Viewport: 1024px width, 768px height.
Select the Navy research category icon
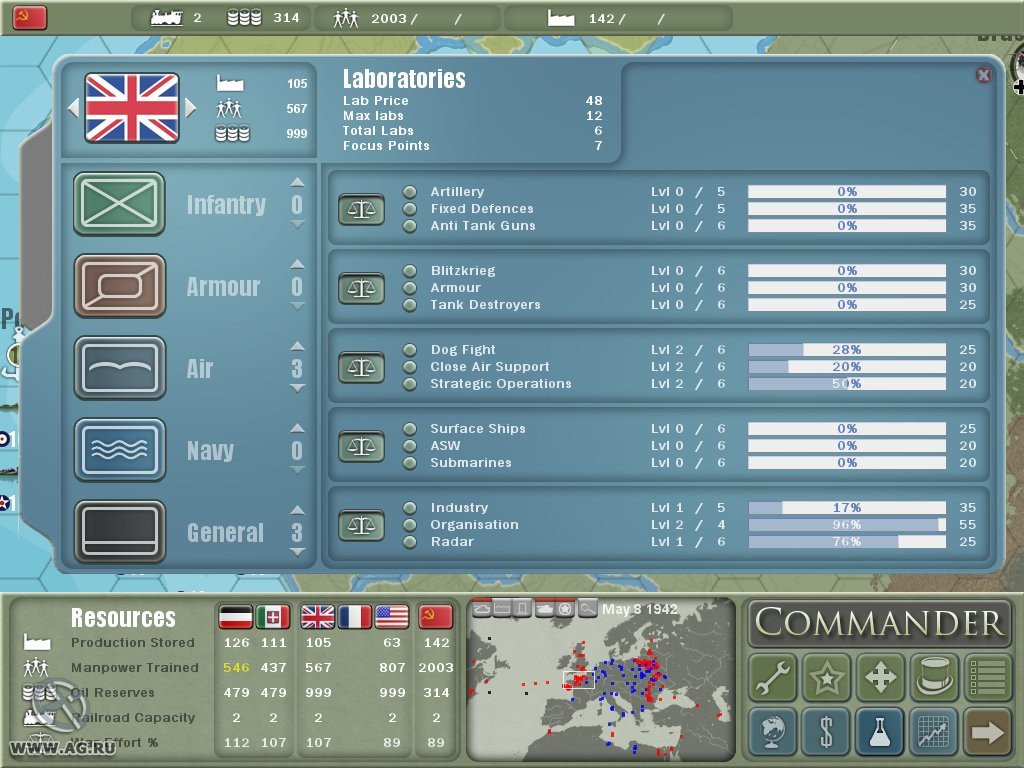click(119, 450)
